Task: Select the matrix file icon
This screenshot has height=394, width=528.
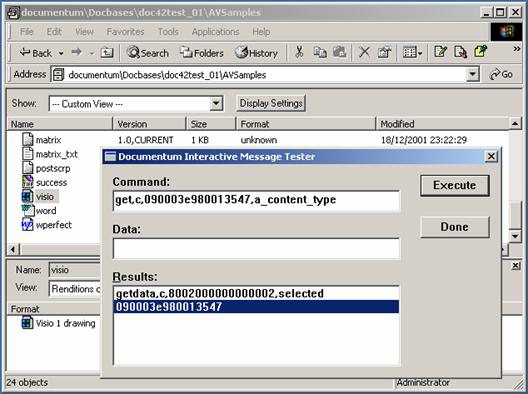Action: click(28, 139)
